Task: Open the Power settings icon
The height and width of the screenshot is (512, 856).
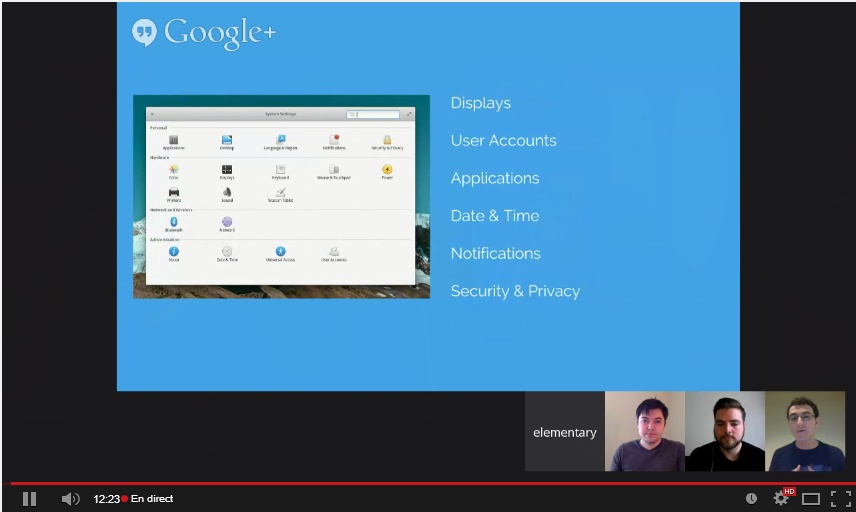Action: (387, 172)
